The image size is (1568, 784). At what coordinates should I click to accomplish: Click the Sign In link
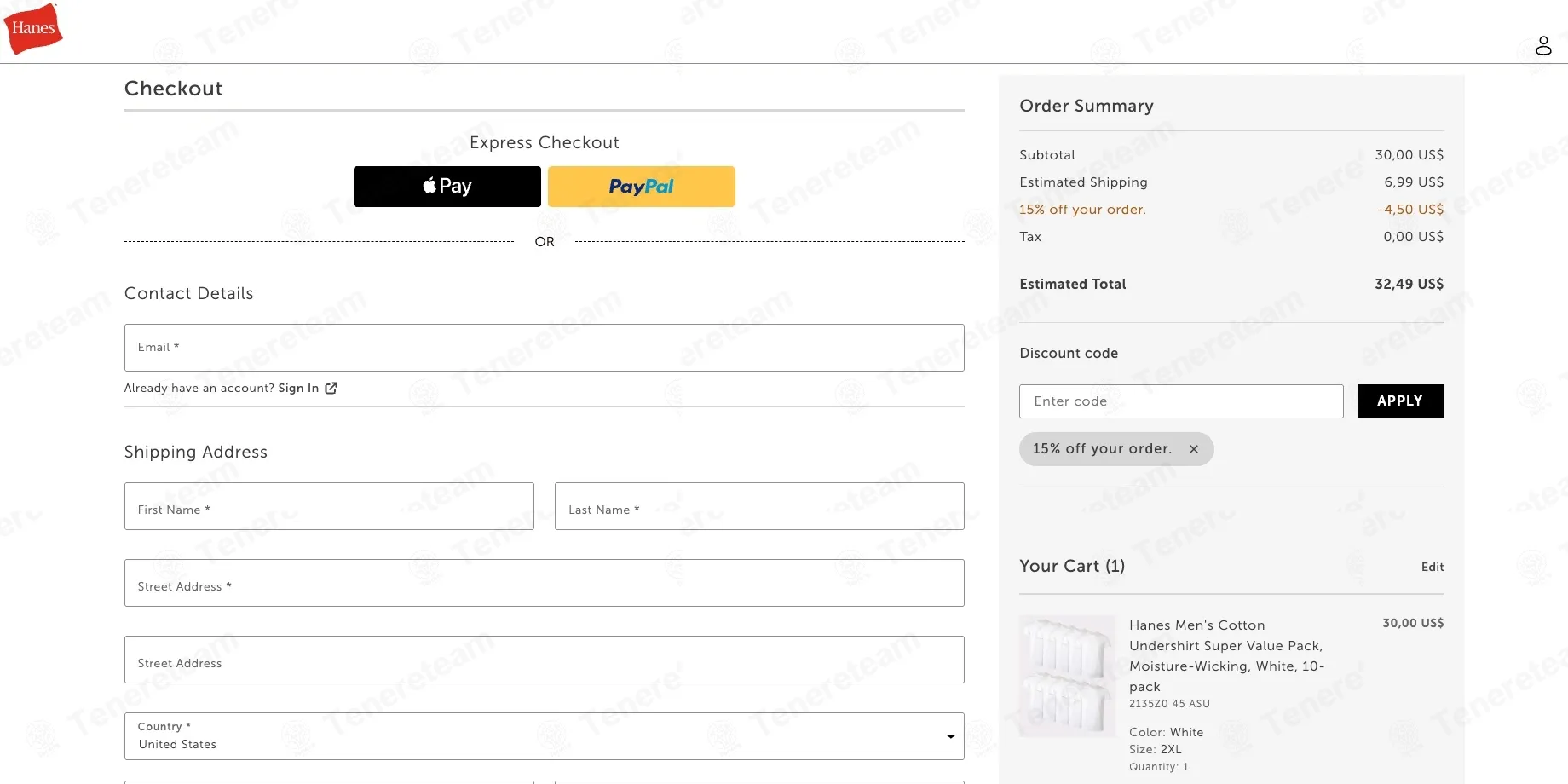(298, 388)
